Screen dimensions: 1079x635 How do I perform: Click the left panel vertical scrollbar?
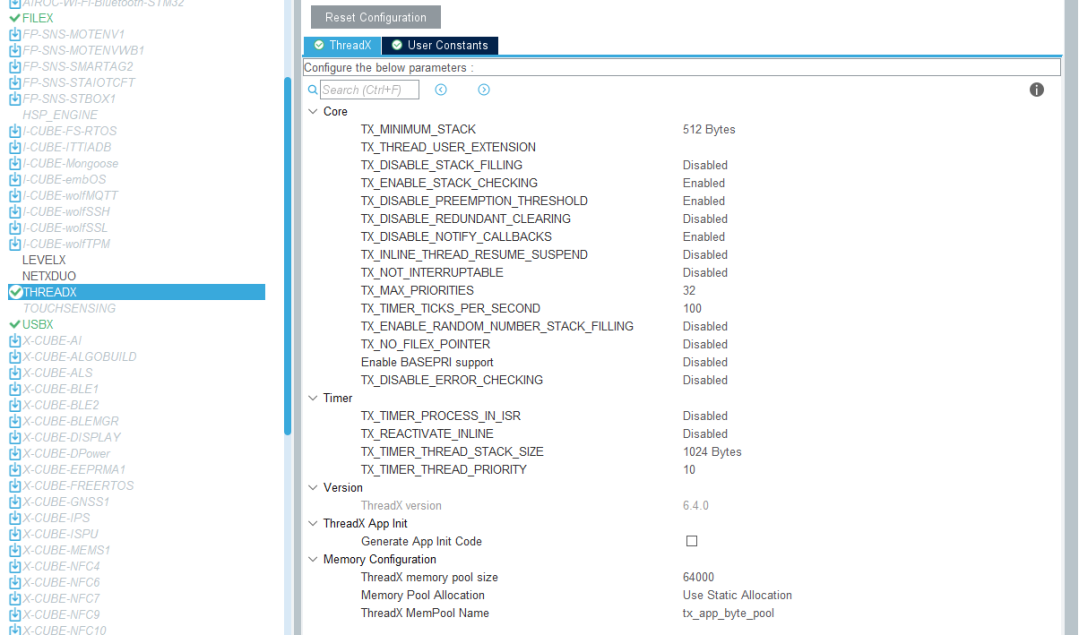click(x=288, y=256)
